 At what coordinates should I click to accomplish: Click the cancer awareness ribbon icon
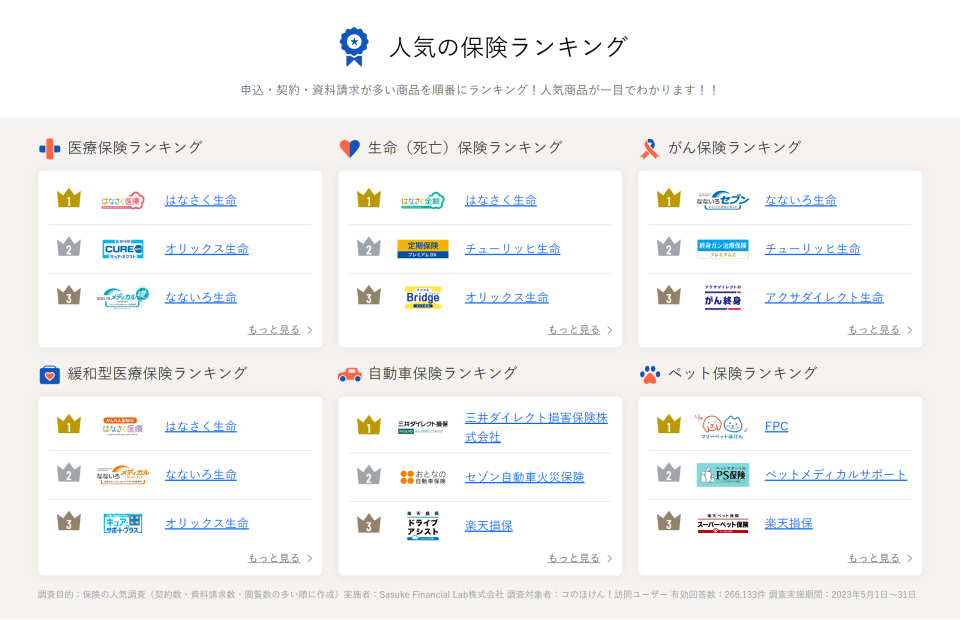pos(649,148)
